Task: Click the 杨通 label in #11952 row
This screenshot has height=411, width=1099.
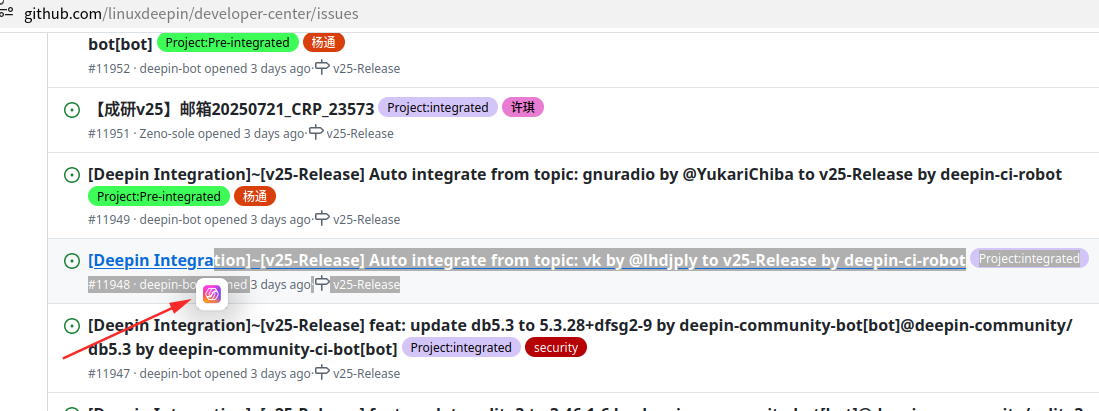Action: point(324,43)
